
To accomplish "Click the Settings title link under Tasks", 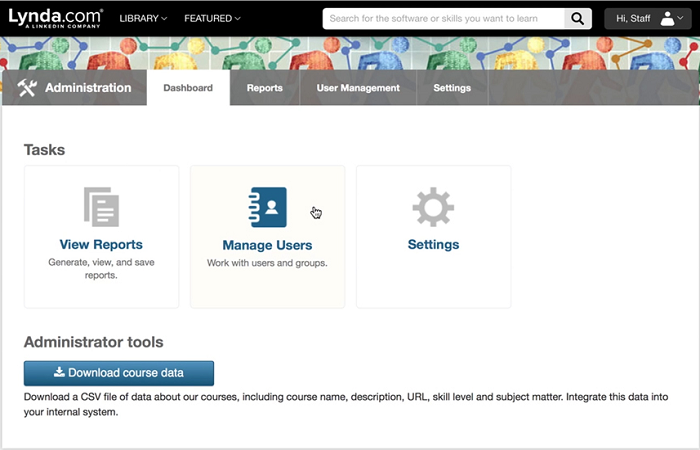I will tap(433, 244).
